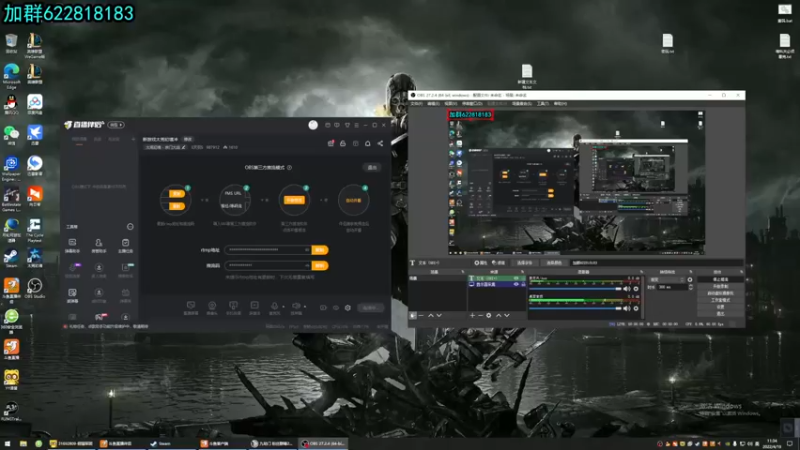Adjust transition duration stepper arrows in OBS
This screenshot has height=450, width=800.
690,287
